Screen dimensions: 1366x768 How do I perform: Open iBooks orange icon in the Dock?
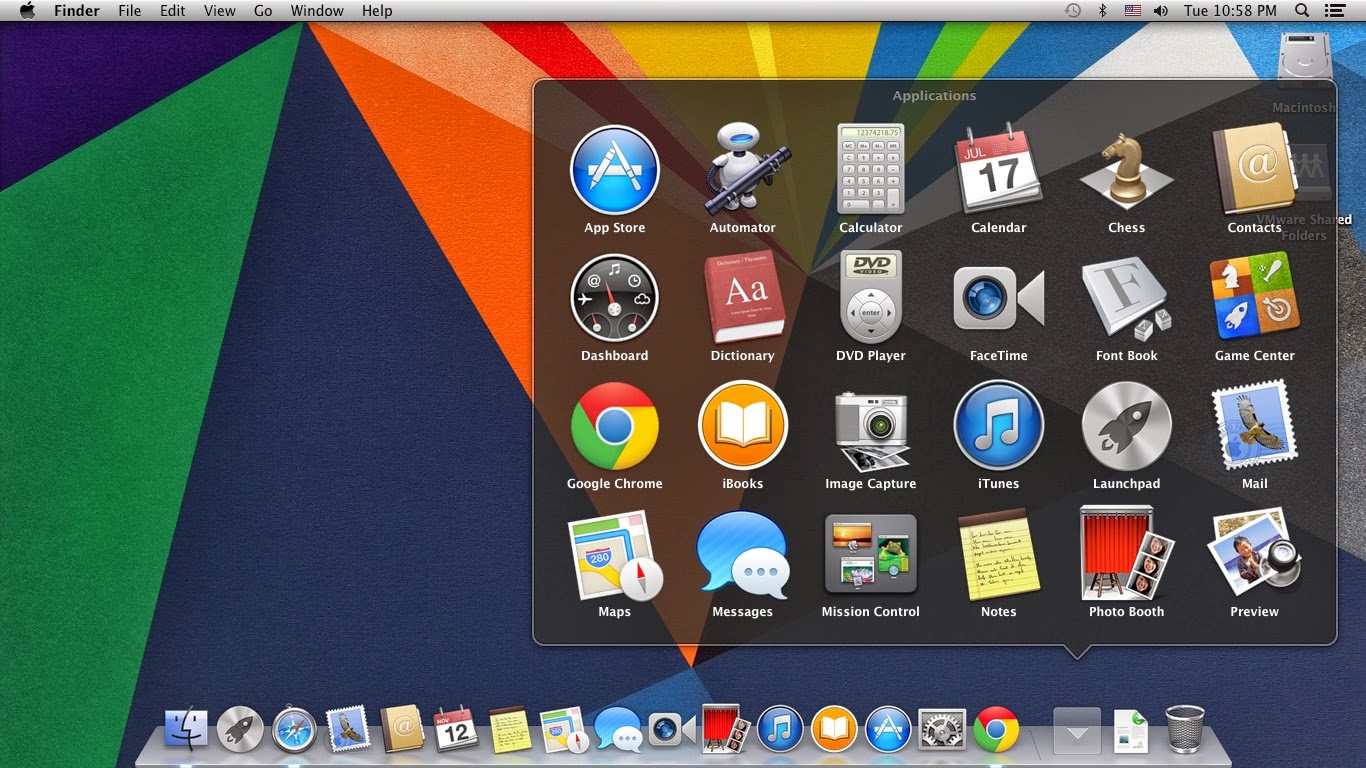click(x=834, y=729)
